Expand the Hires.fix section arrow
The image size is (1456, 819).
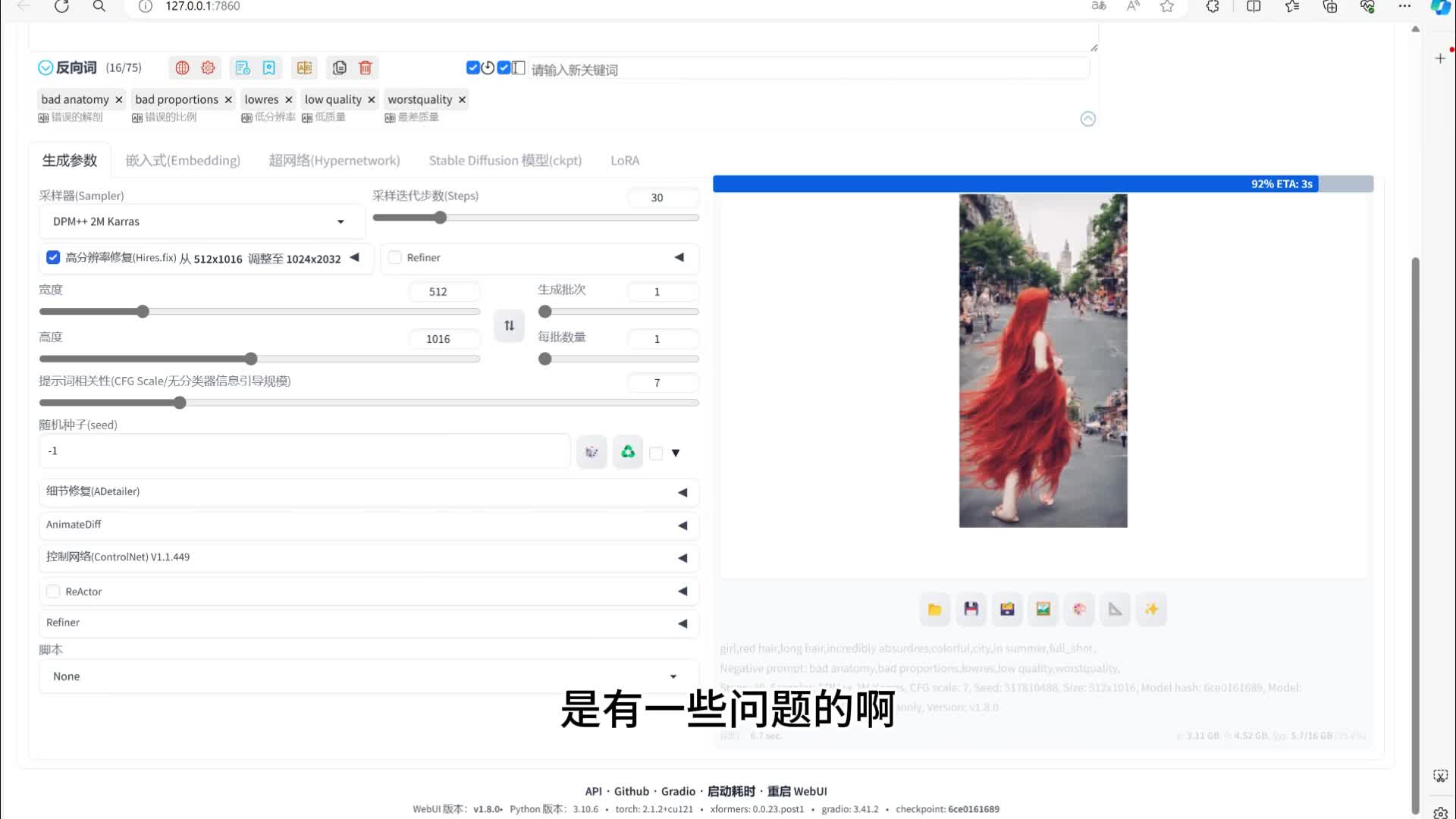click(x=354, y=258)
